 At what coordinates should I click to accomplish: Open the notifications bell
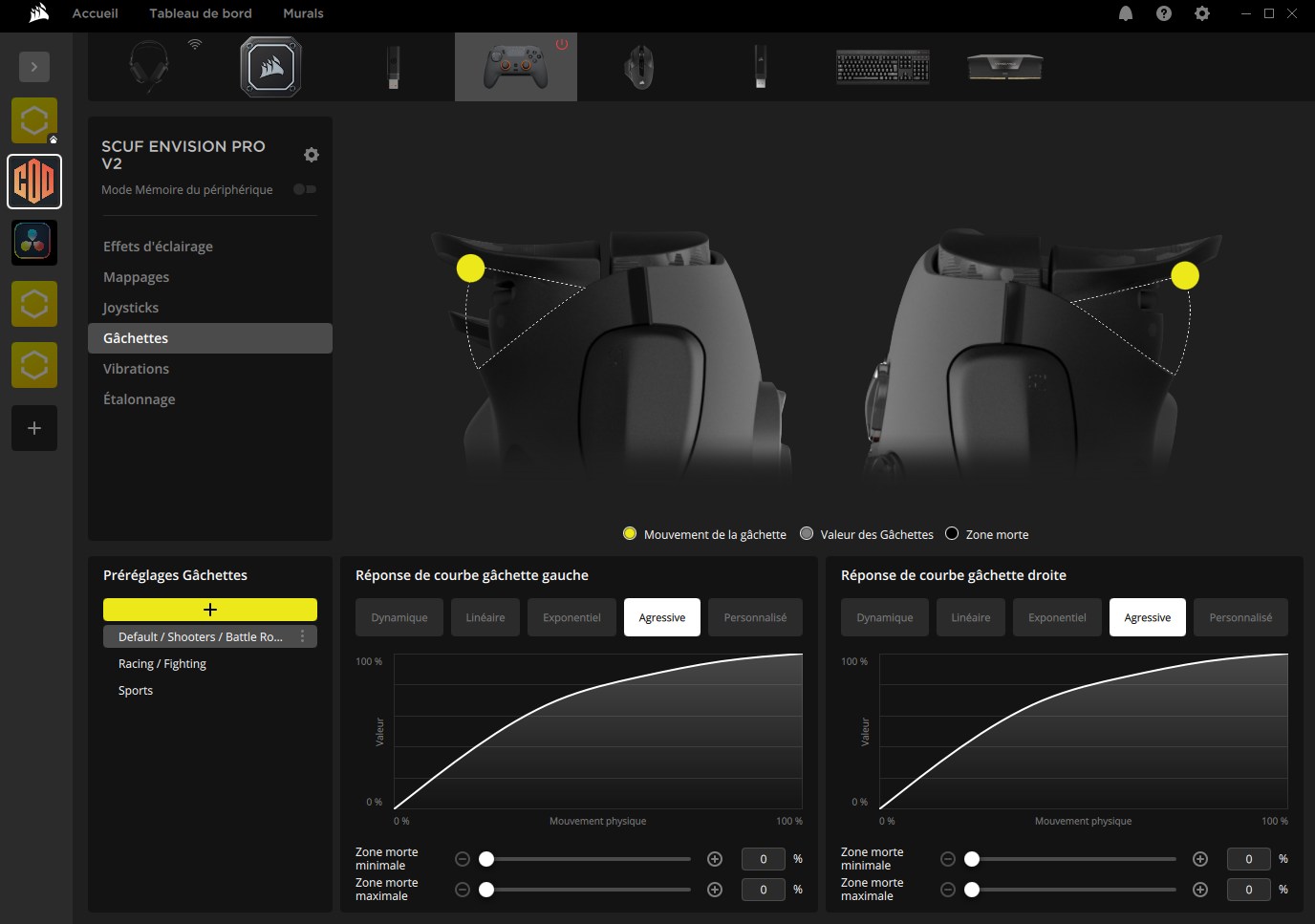pyautogui.click(x=1126, y=13)
